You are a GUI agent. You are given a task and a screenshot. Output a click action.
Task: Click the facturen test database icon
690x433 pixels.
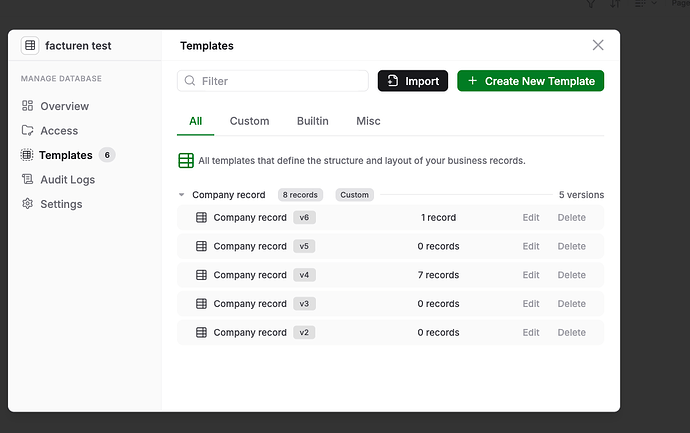point(30,45)
